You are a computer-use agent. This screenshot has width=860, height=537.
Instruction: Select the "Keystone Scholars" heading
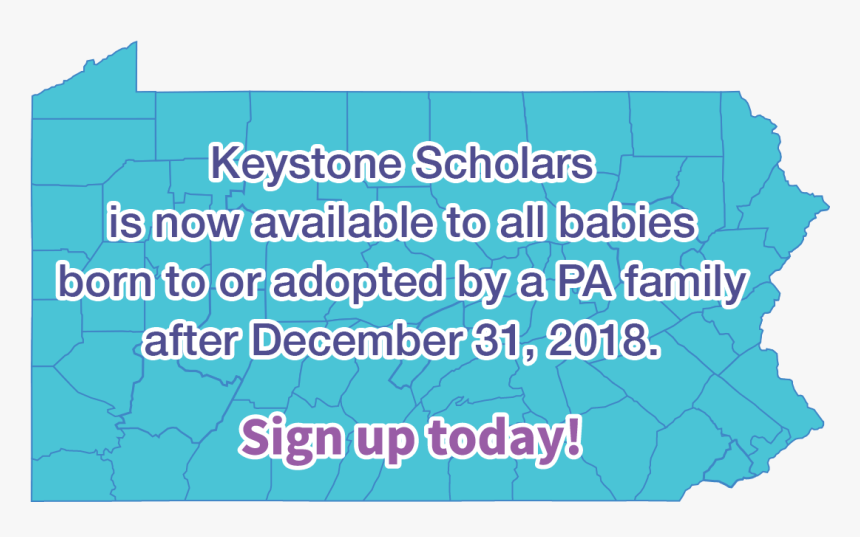(x=402, y=164)
